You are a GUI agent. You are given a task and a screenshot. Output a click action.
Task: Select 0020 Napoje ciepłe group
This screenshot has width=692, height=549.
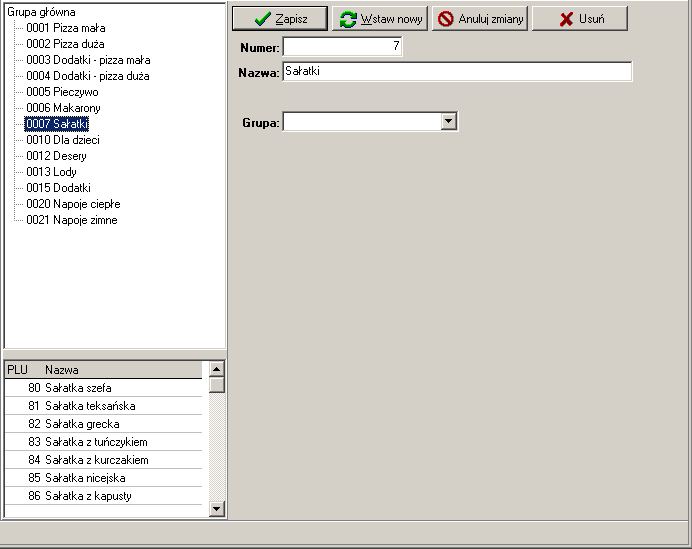73,204
